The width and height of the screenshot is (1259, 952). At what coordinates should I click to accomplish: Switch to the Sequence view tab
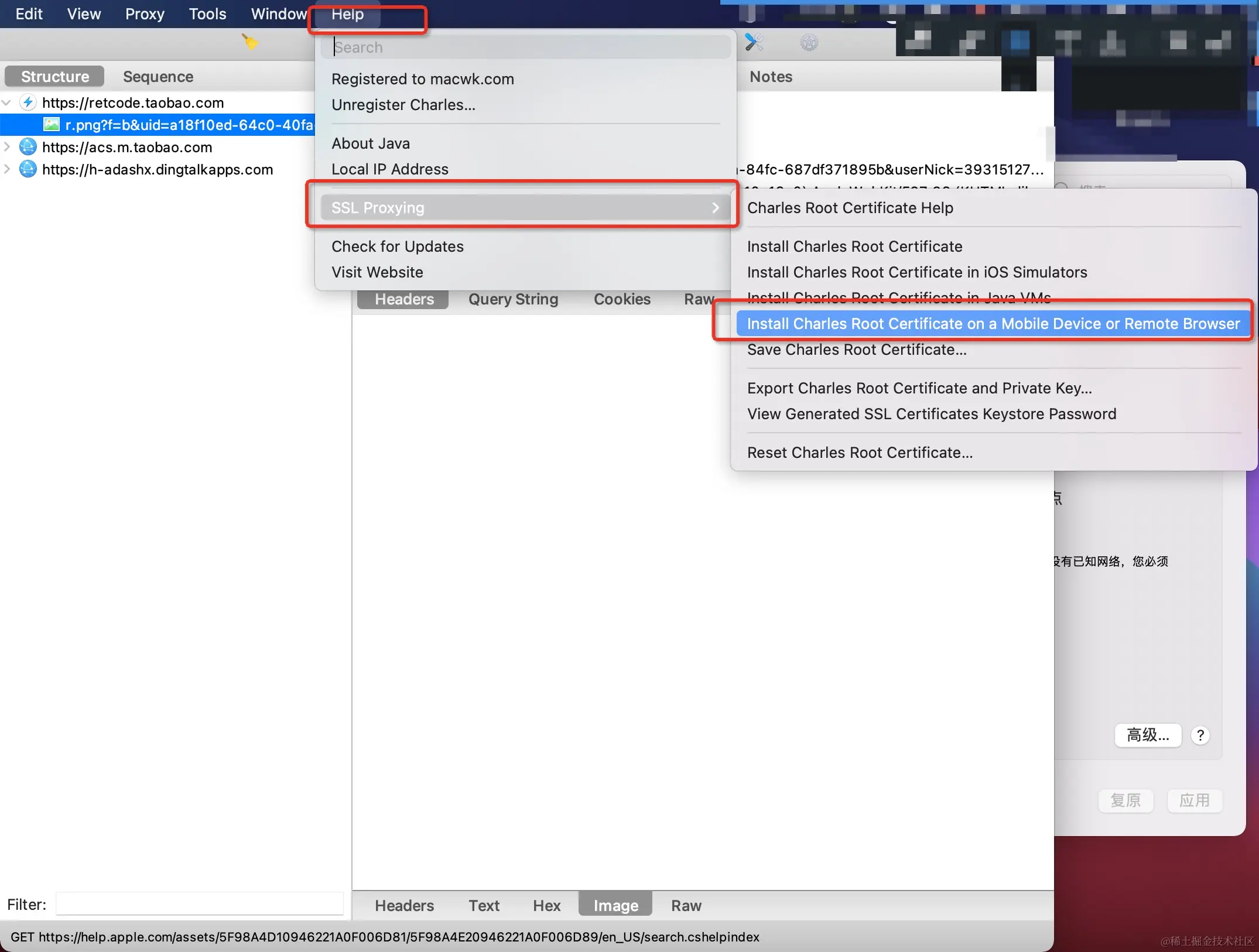[158, 77]
